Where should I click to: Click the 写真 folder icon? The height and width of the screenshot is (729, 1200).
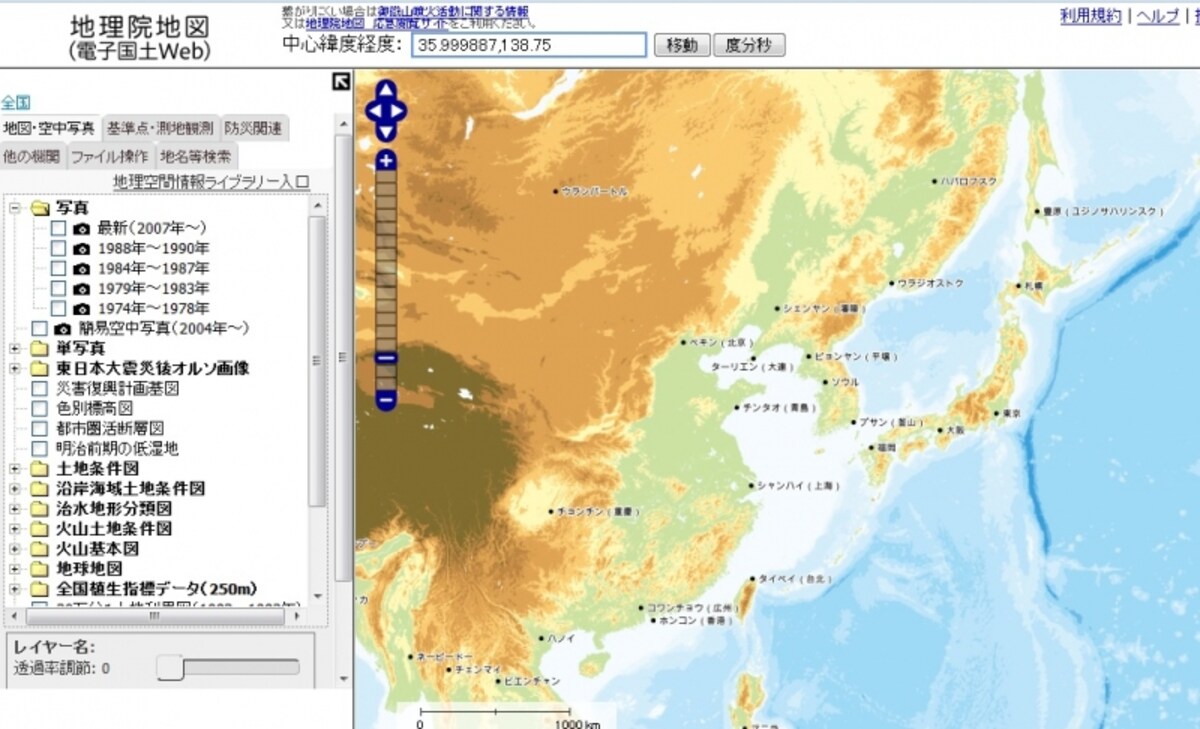(40, 208)
